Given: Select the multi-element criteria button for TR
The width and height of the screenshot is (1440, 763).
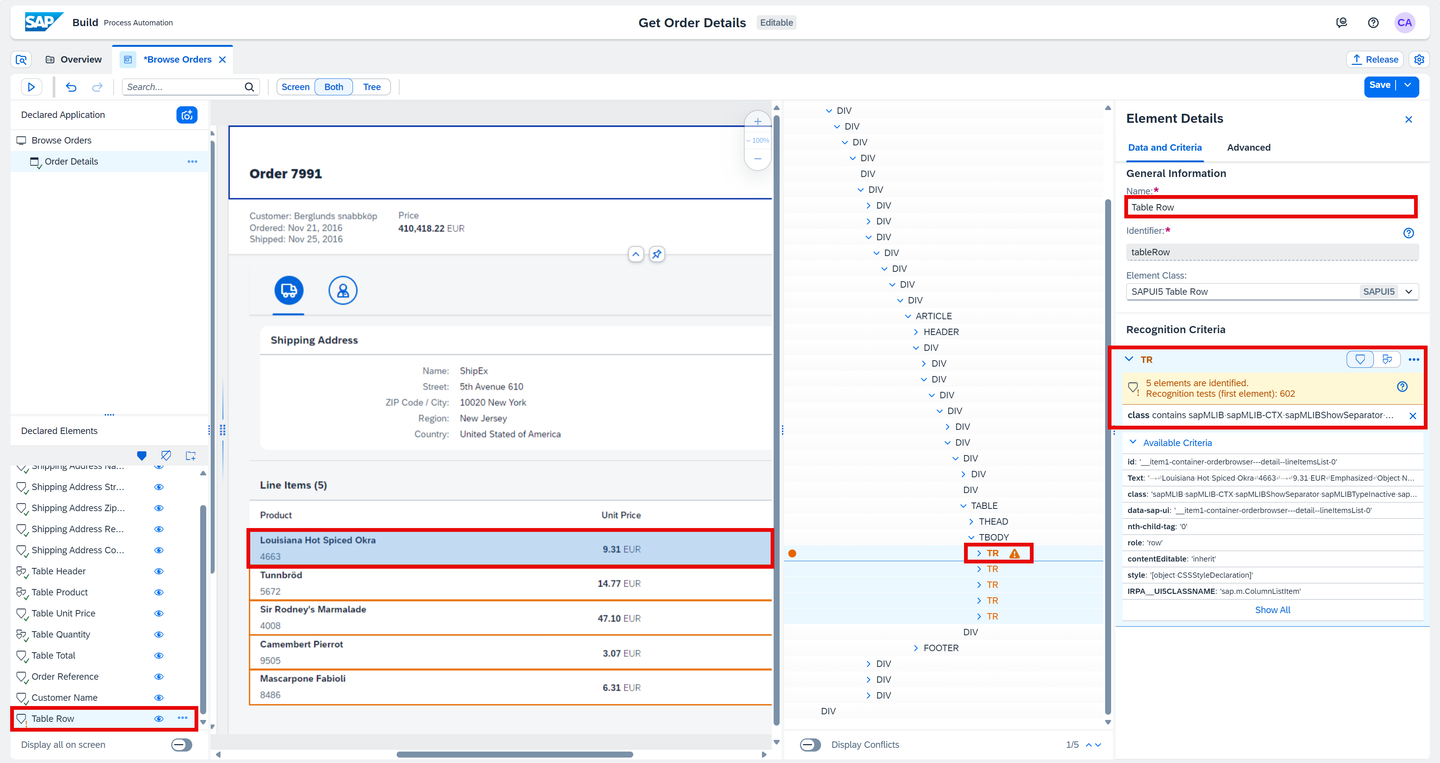Looking at the screenshot, I should [1387, 359].
